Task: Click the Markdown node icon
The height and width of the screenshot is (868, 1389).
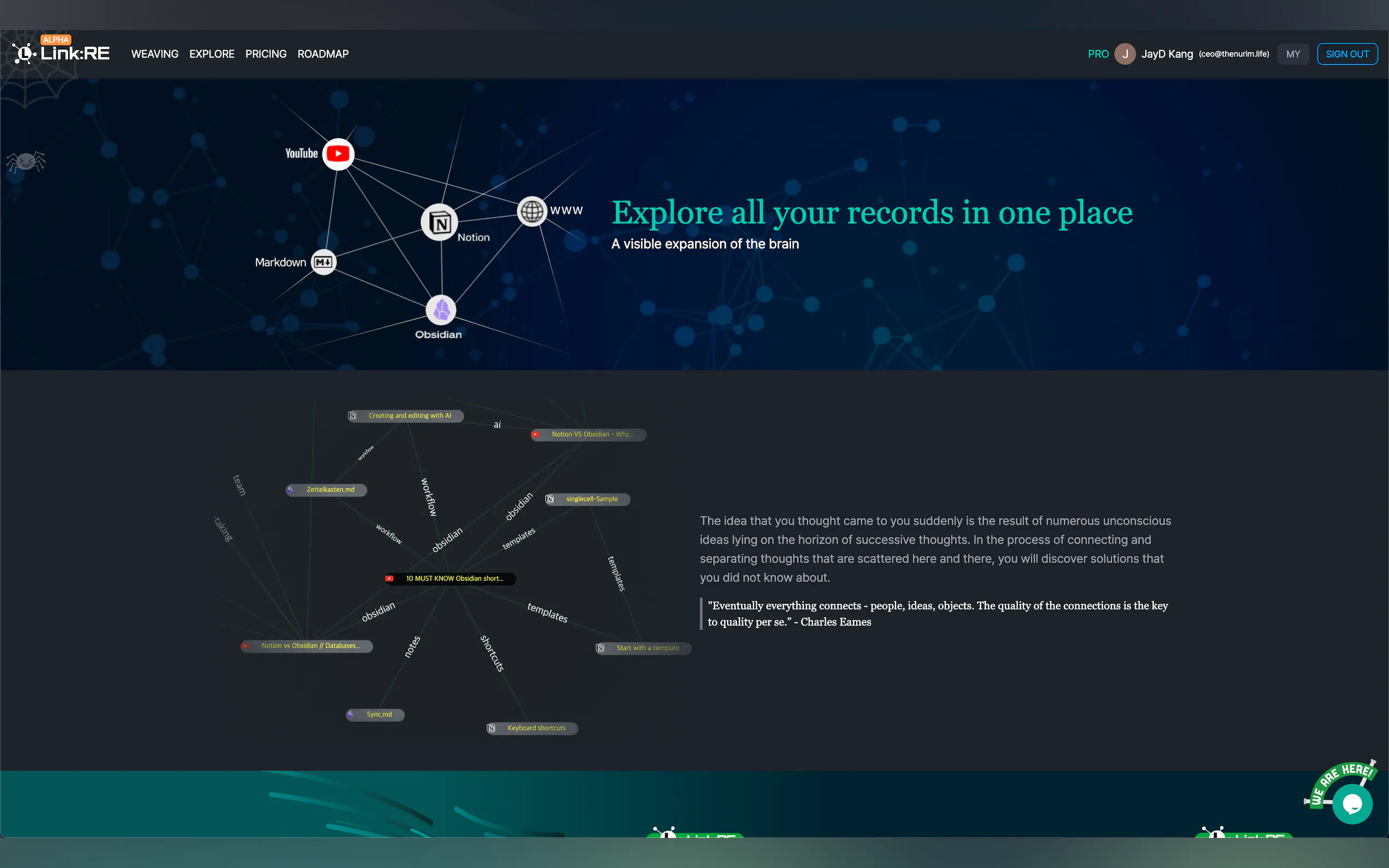Action: coord(323,262)
